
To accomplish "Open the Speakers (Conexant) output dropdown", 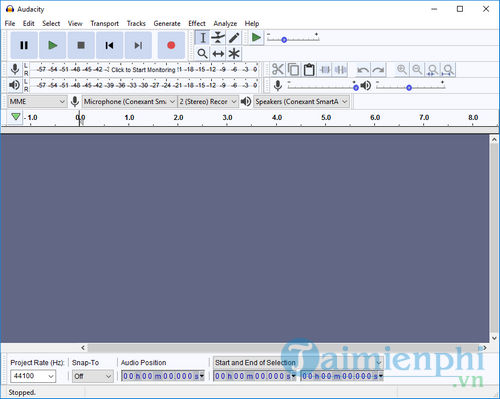I will 302,101.
